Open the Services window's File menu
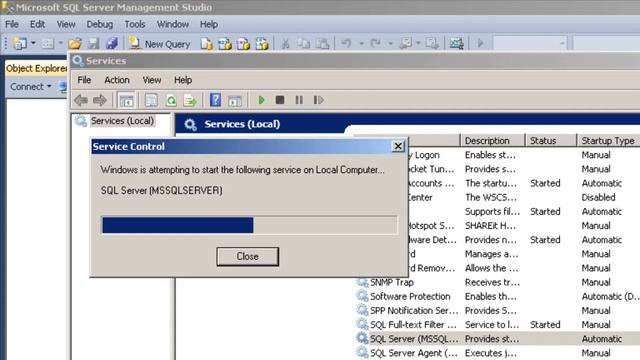 coord(84,80)
